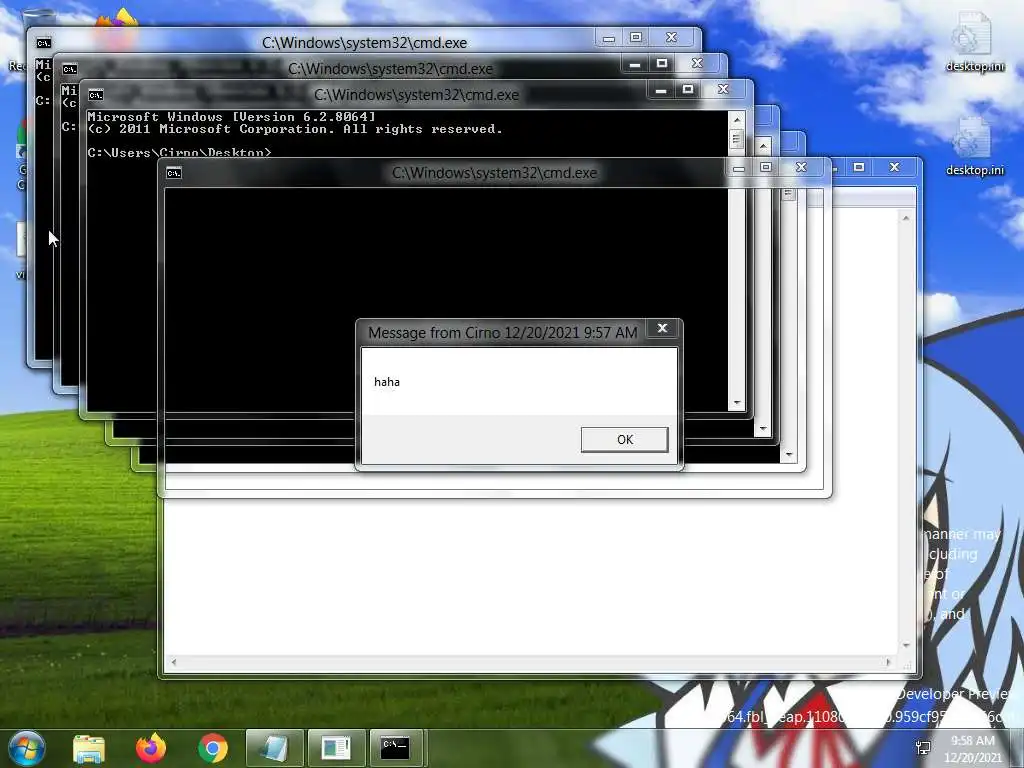The image size is (1024, 768).
Task: Minimize the frontmost cmd window
Action: (739, 168)
